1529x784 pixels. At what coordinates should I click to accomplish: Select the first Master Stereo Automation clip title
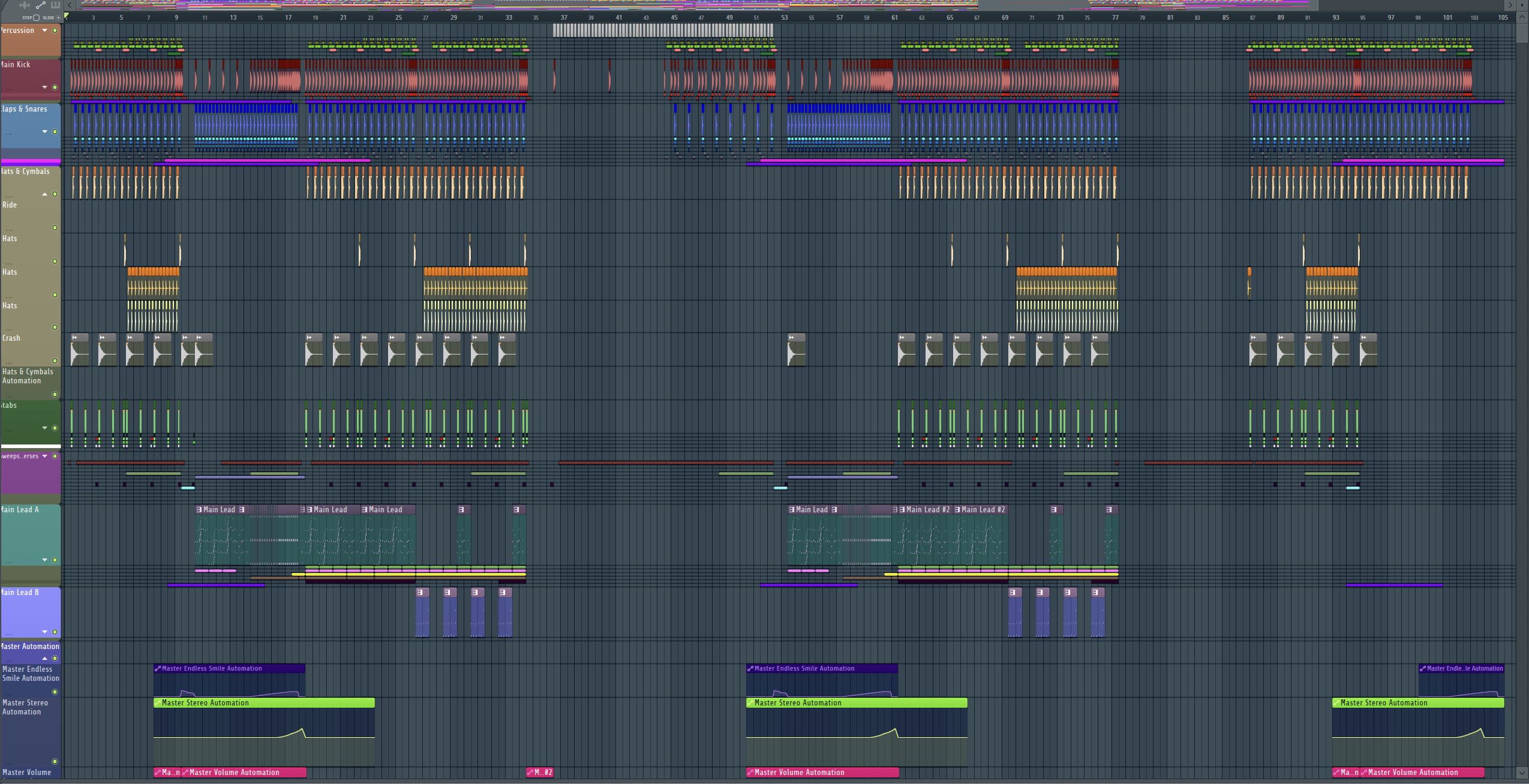tap(204, 703)
